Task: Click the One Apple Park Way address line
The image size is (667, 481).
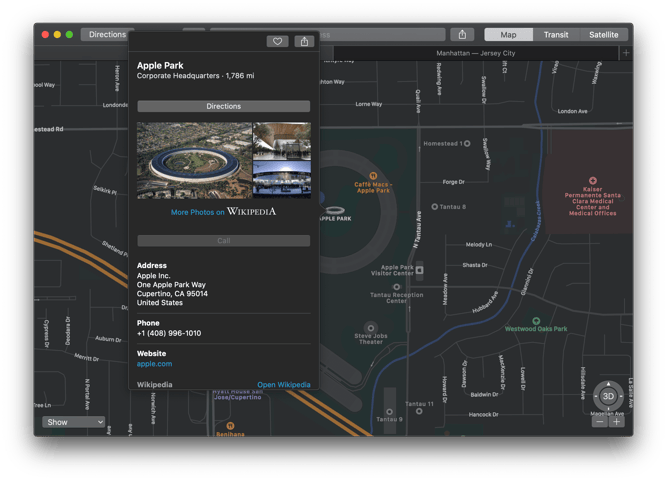Action: click(171, 285)
